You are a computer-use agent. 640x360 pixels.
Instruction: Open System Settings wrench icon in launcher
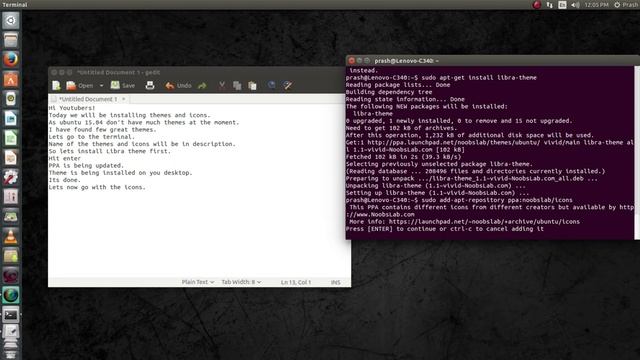[11, 177]
